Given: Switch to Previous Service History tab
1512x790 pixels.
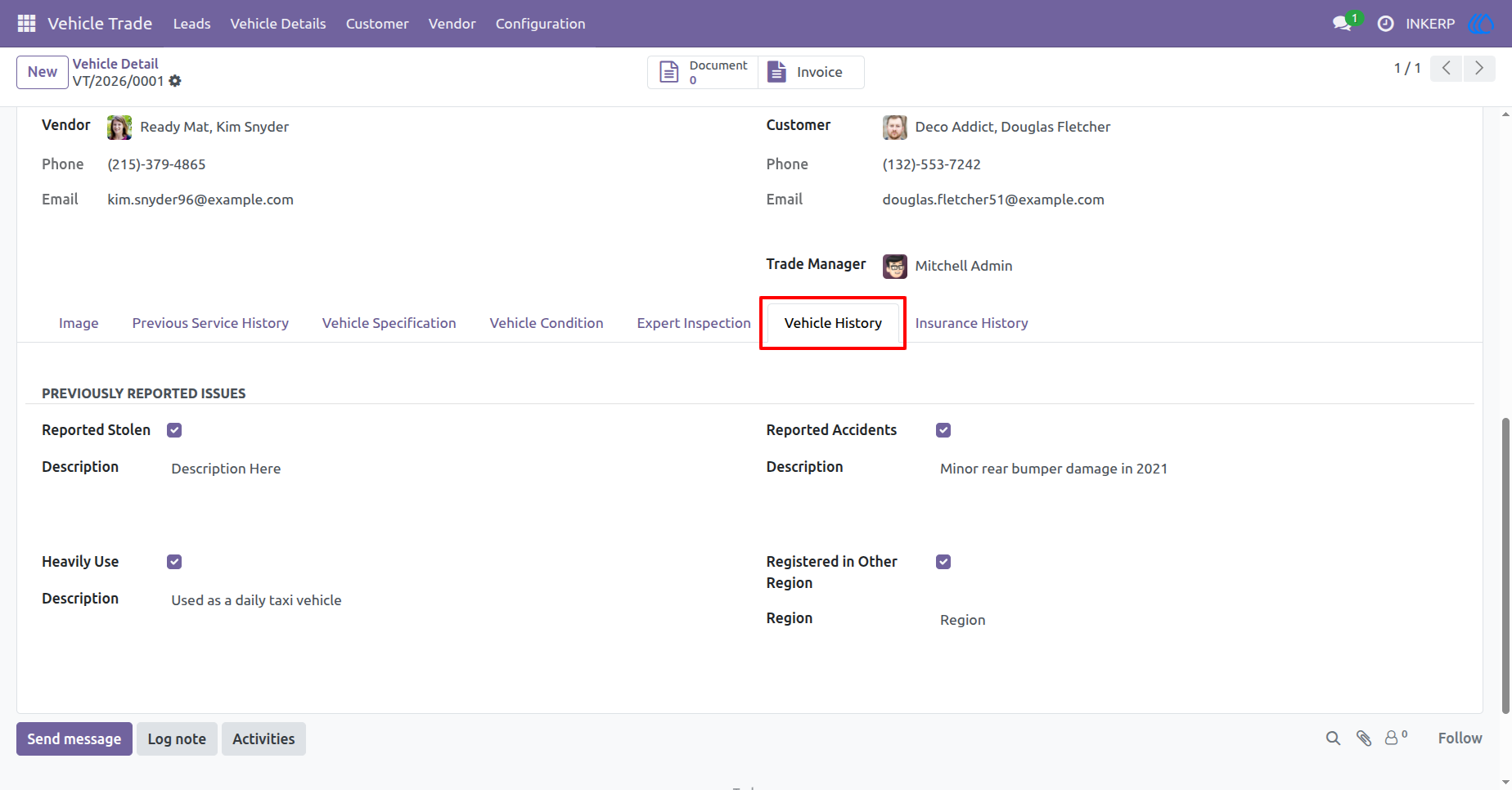Looking at the screenshot, I should click(x=210, y=323).
